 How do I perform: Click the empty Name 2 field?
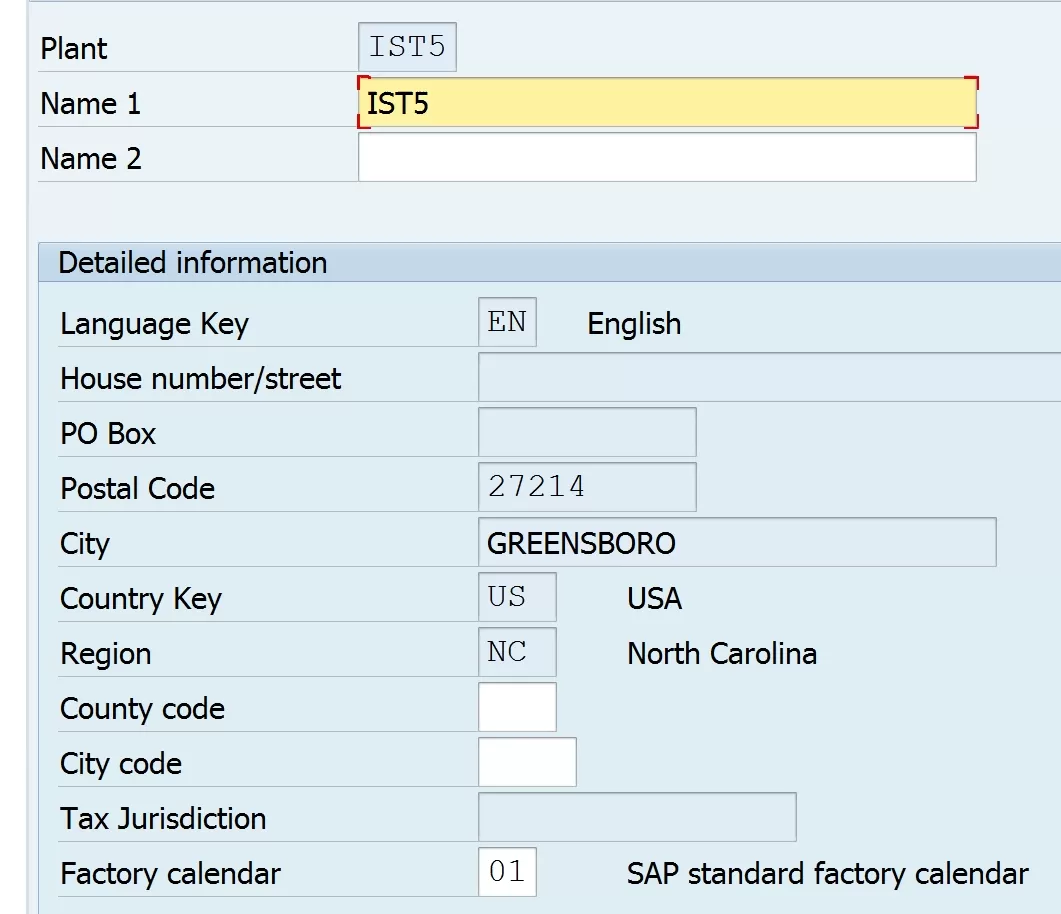pyautogui.click(x=667, y=158)
